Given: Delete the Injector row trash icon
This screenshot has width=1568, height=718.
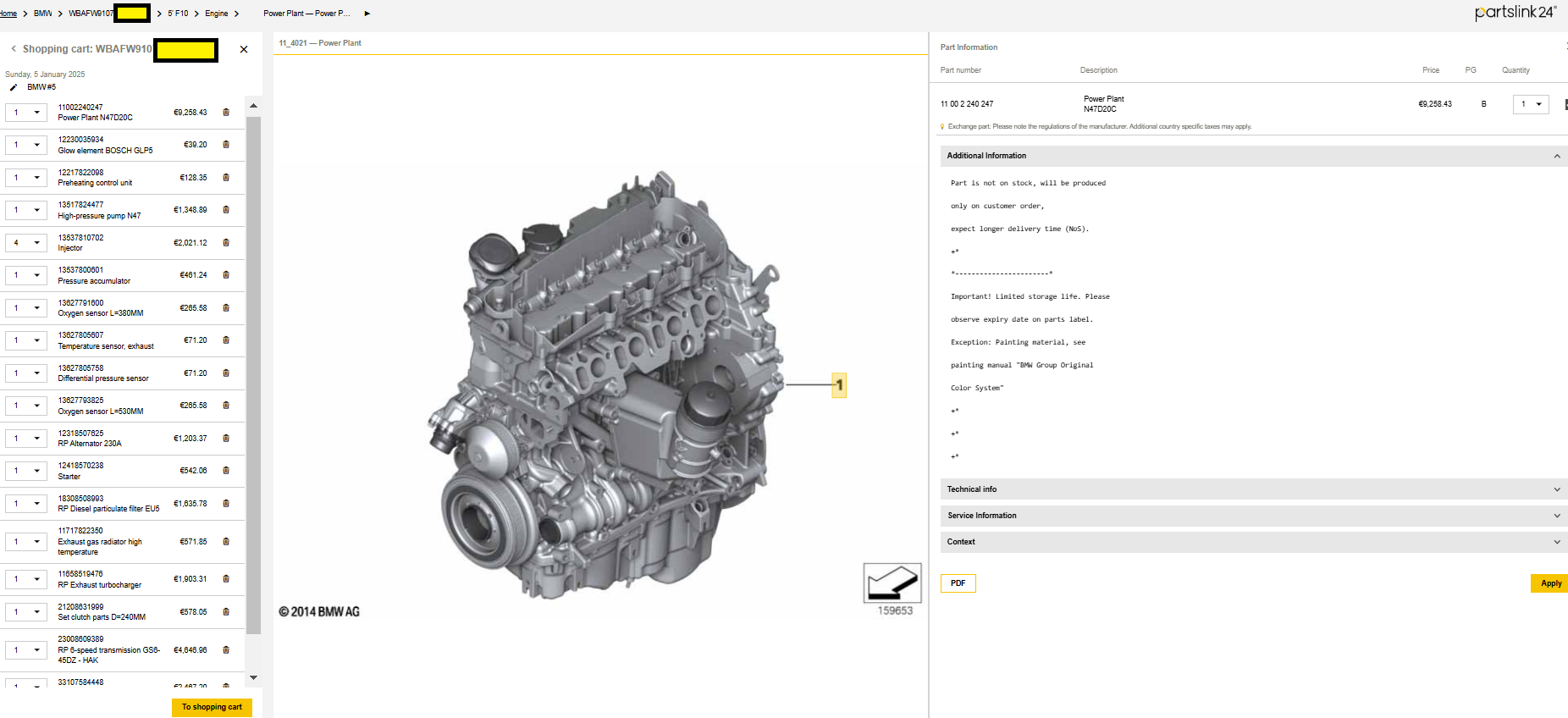Looking at the screenshot, I should (226, 242).
